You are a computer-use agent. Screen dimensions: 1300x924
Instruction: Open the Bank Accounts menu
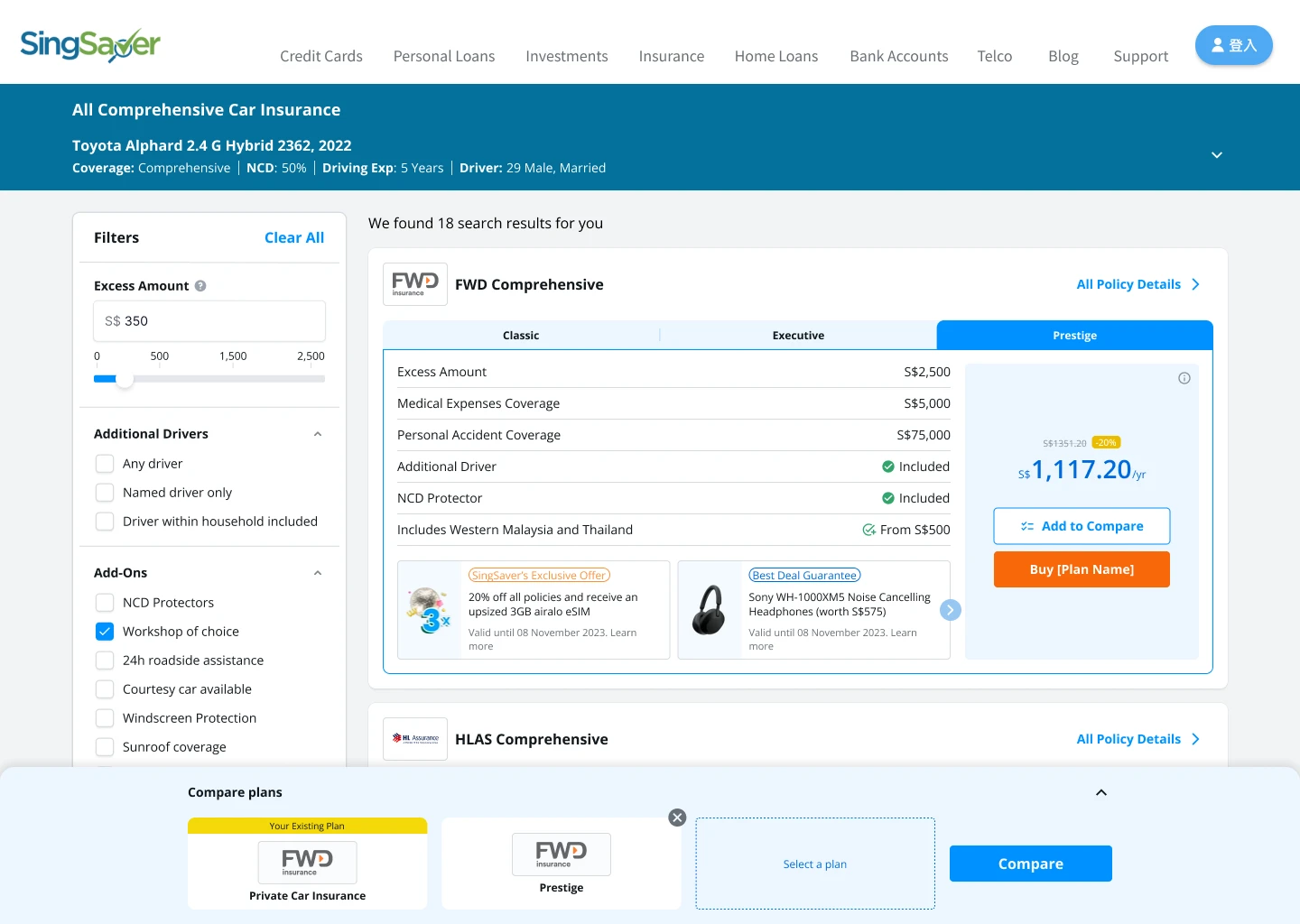[x=899, y=56]
